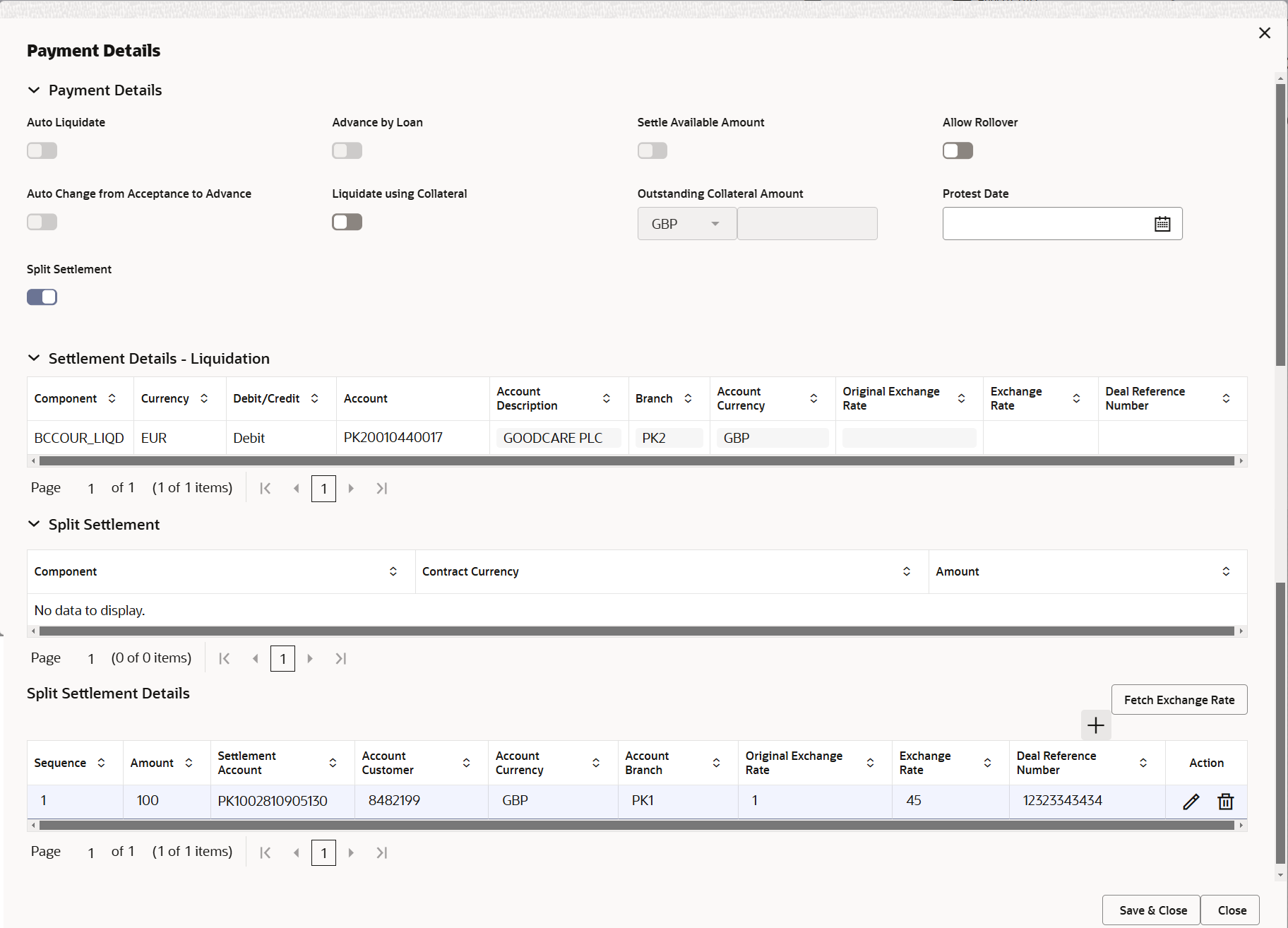Go to next page of Split Settlement Details
The height and width of the screenshot is (928, 1288).
pos(351,852)
